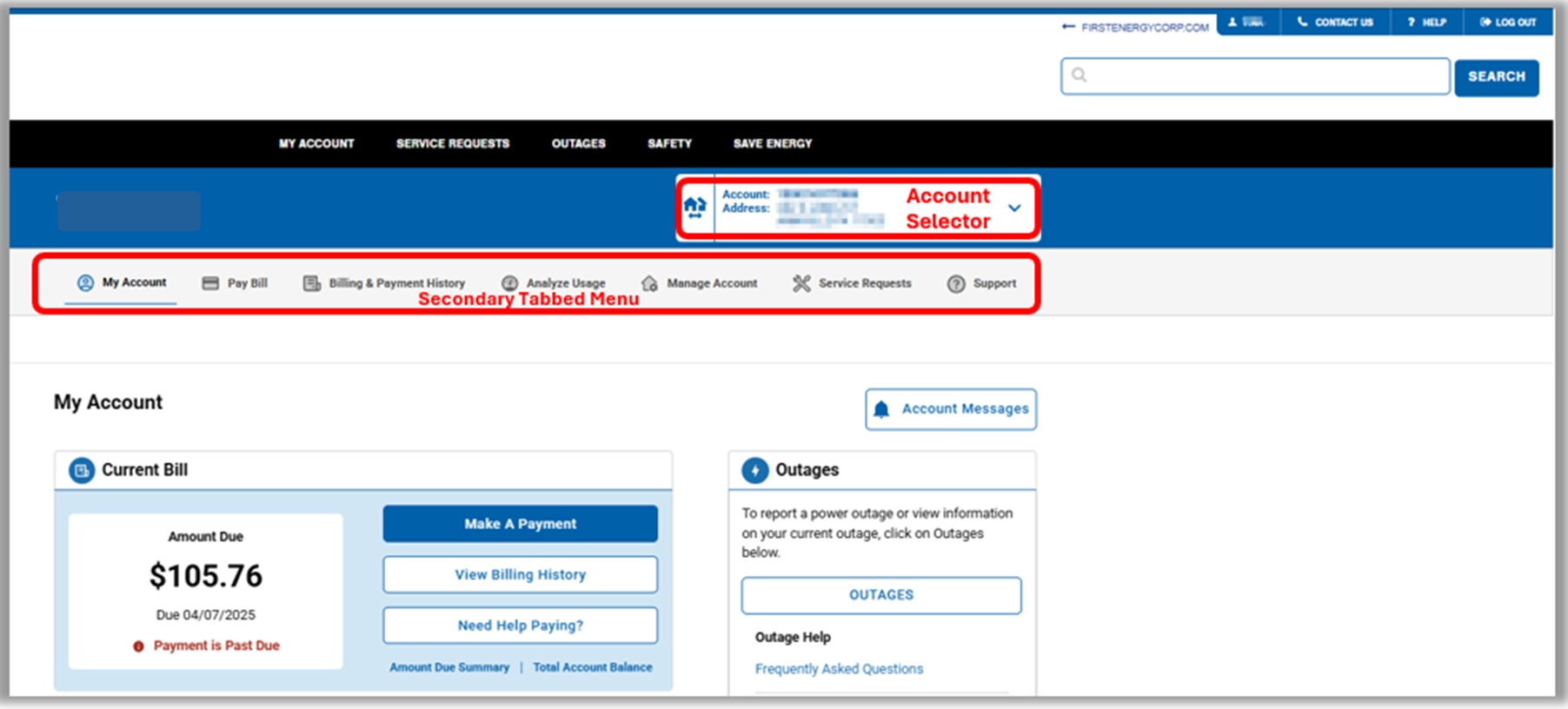
Task: Open the user profile menu at top
Action: [1246, 23]
